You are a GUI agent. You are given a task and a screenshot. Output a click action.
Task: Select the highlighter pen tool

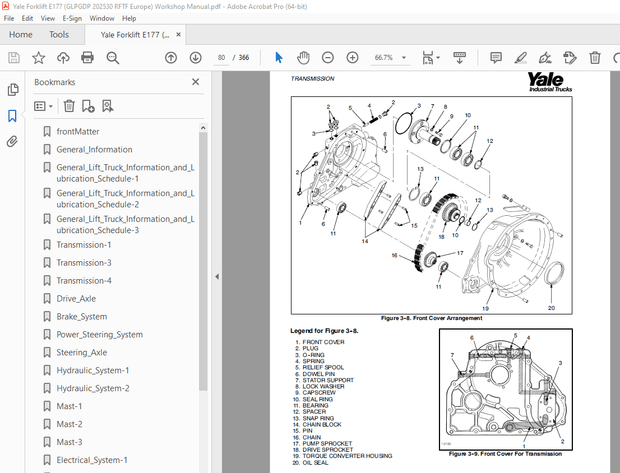point(520,58)
